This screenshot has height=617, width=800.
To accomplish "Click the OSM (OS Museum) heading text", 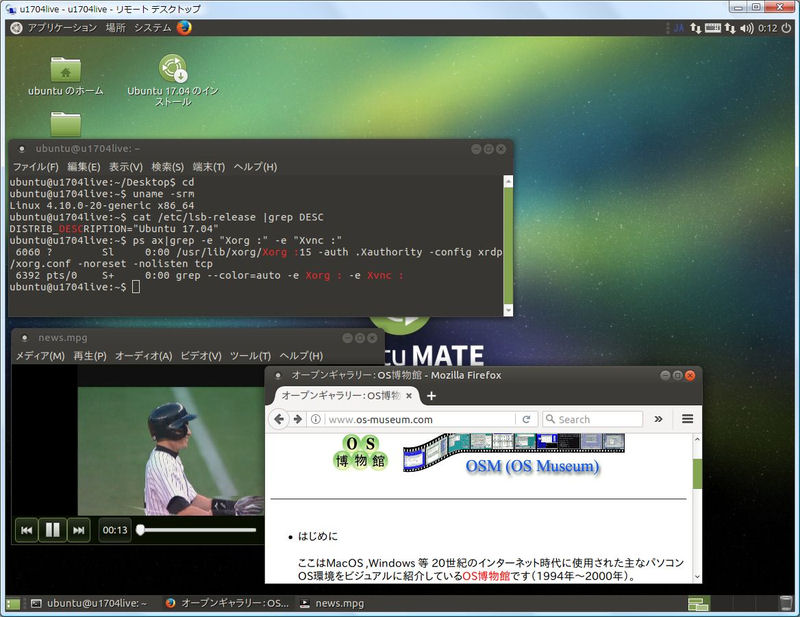I will (x=532, y=466).
